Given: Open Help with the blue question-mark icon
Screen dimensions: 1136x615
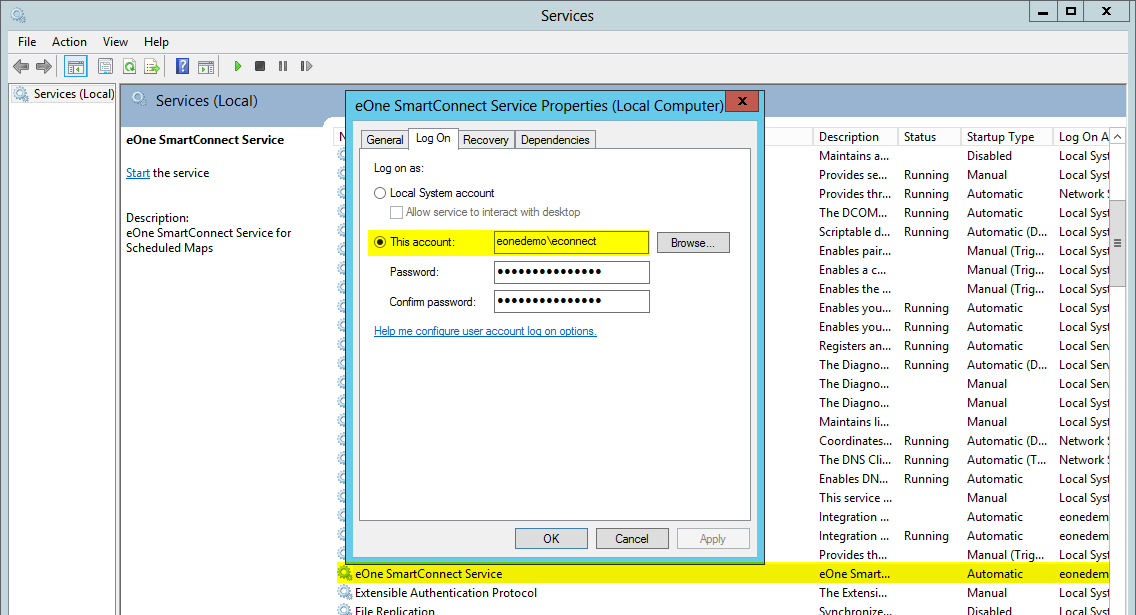Looking at the screenshot, I should (183, 67).
